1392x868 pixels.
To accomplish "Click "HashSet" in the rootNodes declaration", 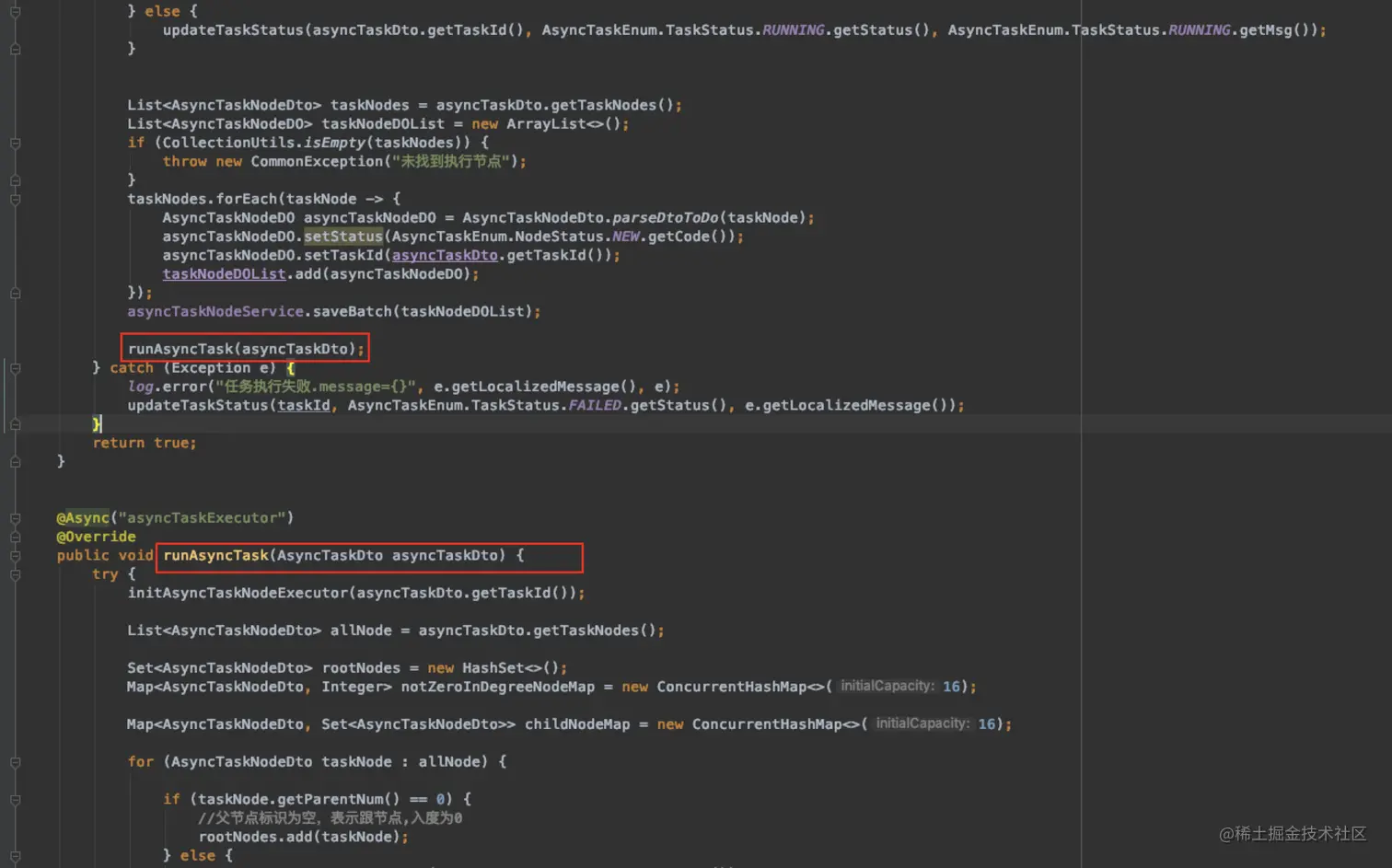I will point(493,668).
